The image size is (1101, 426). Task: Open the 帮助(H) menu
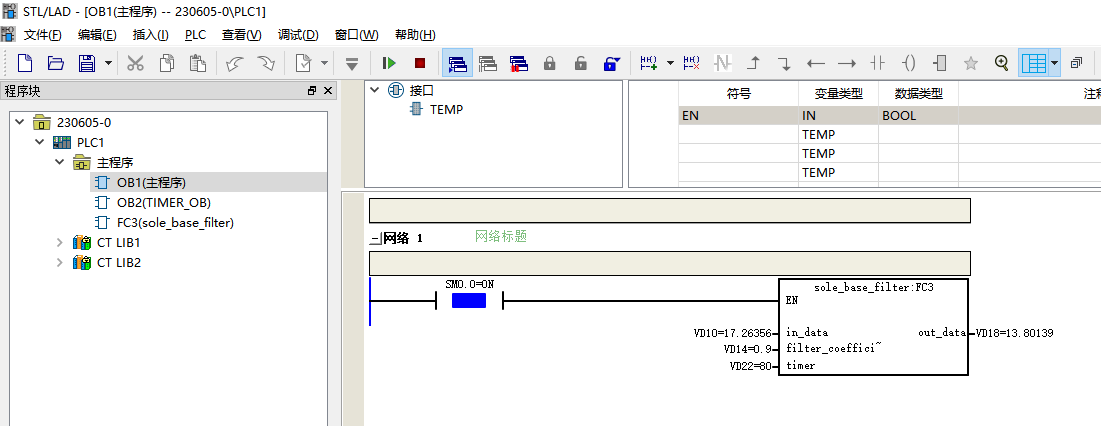tap(415, 34)
